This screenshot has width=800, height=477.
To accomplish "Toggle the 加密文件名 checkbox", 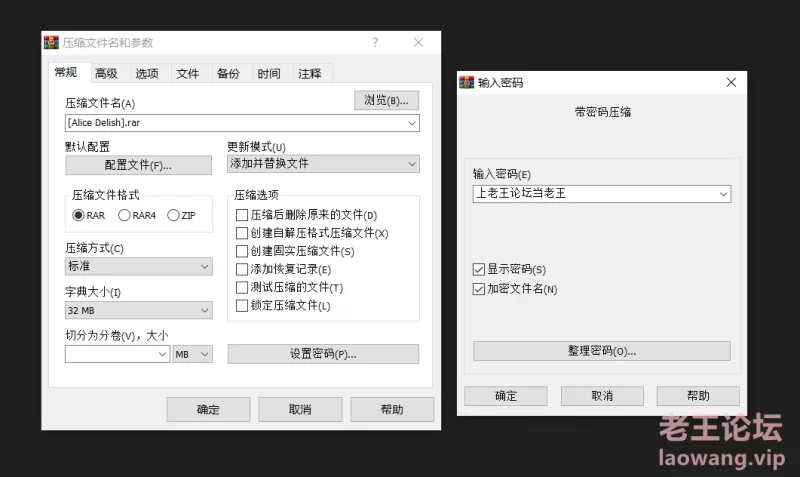I will pyautogui.click(x=479, y=289).
